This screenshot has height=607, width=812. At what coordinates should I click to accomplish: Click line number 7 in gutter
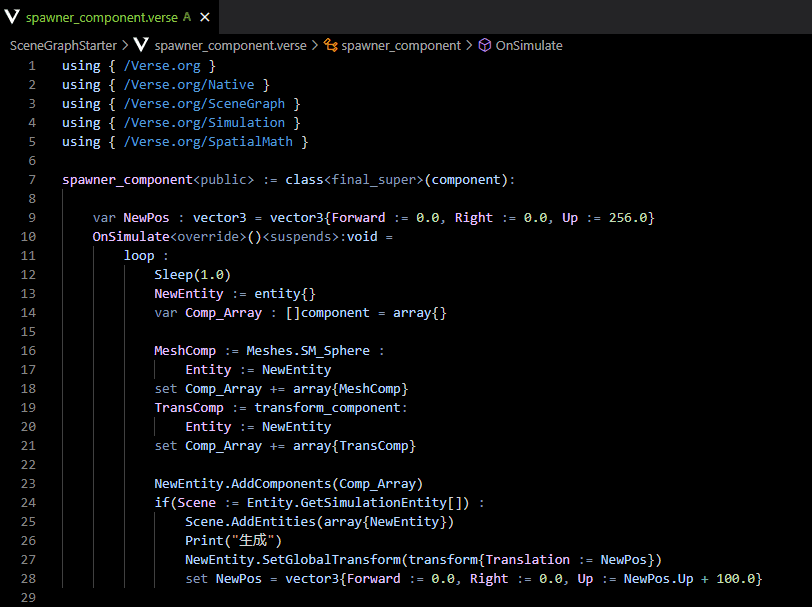(x=32, y=180)
